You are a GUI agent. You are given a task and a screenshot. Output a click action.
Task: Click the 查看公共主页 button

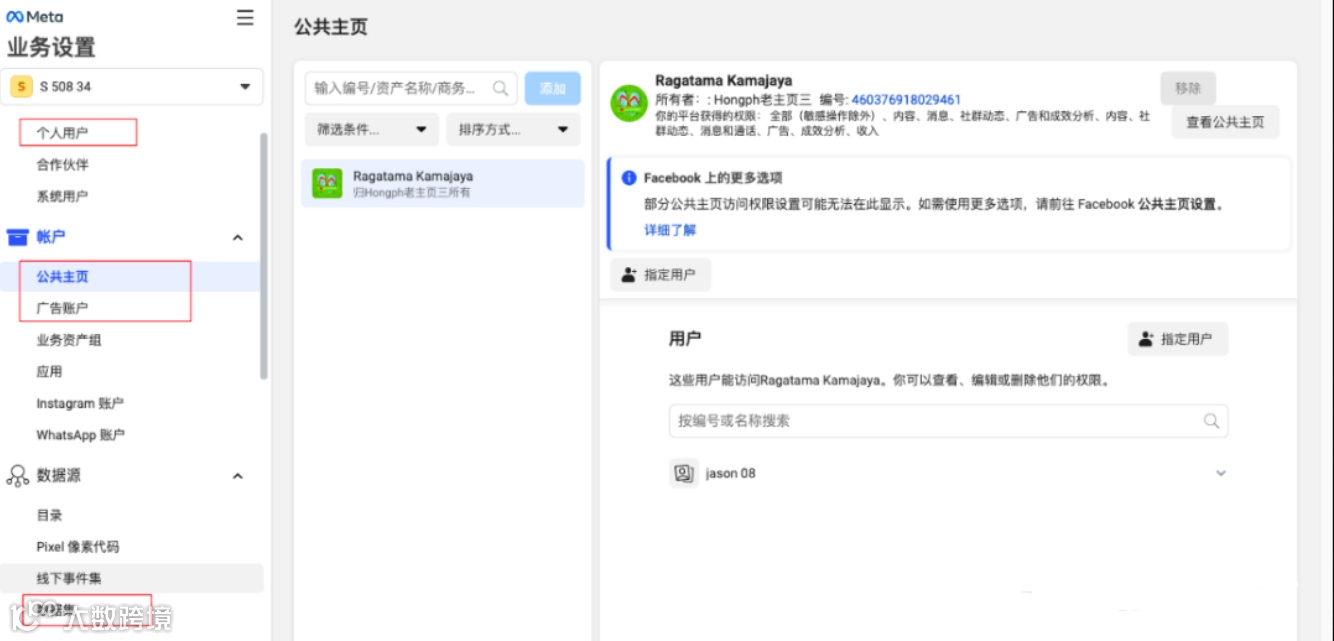tap(1226, 122)
